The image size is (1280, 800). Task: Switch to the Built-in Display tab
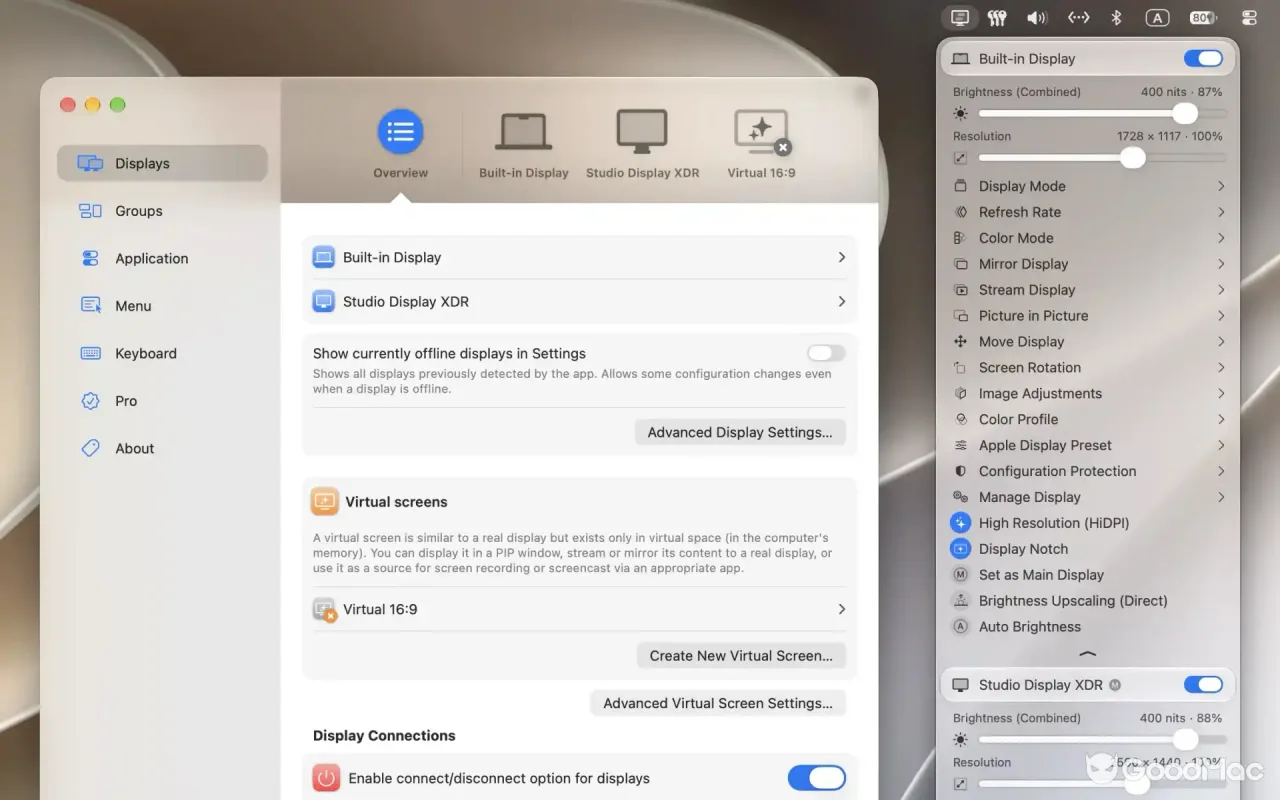click(x=523, y=145)
